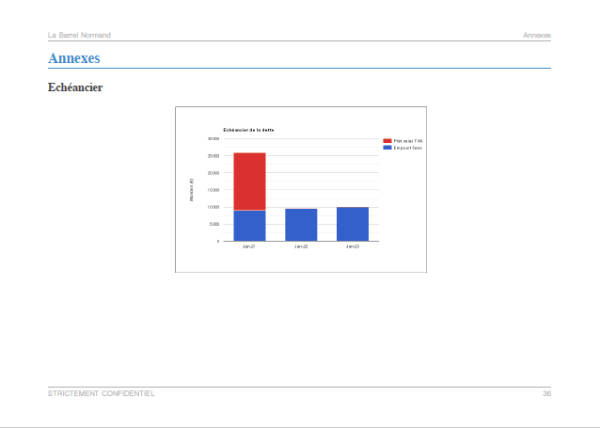
Task: Click the blue legend swatch
Action: [387, 148]
